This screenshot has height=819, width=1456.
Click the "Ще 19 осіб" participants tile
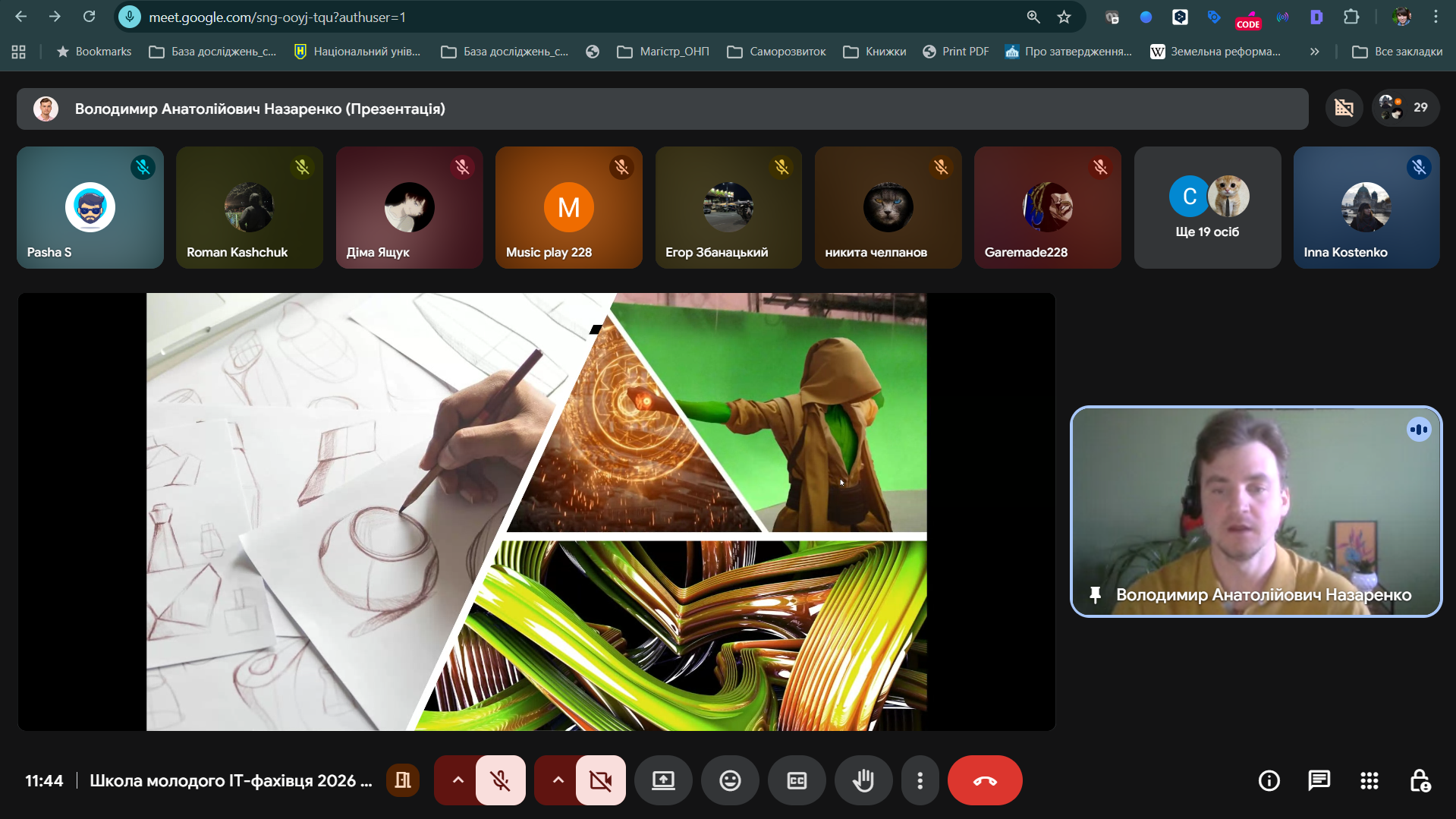pyautogui.click(x=1207, y=207)
